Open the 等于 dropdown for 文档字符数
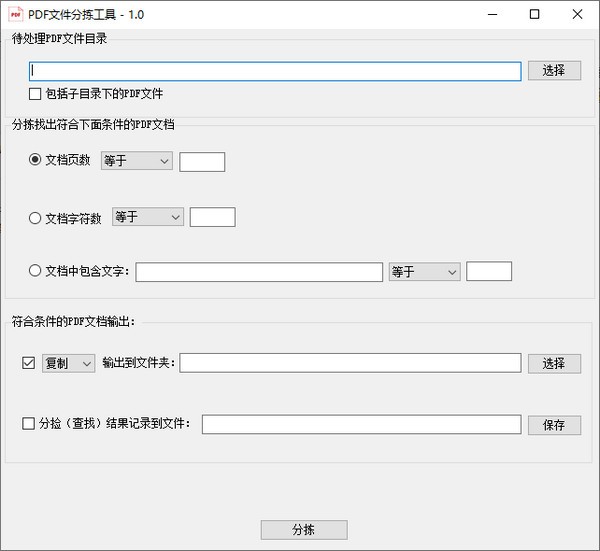The width and height of the screenshot is (600, 551). 148,217
